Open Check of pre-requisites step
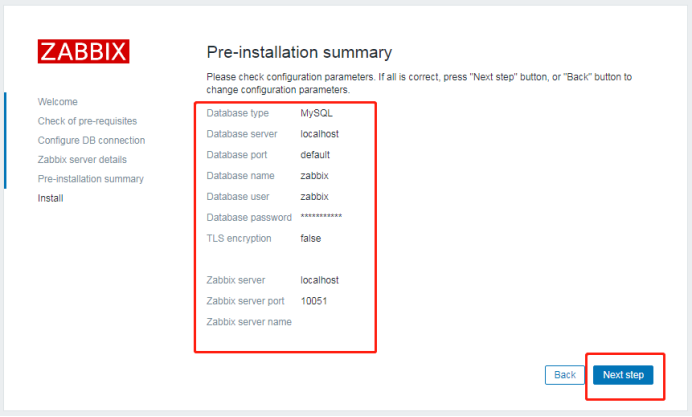The image size is (692, 417). [87, 121]
